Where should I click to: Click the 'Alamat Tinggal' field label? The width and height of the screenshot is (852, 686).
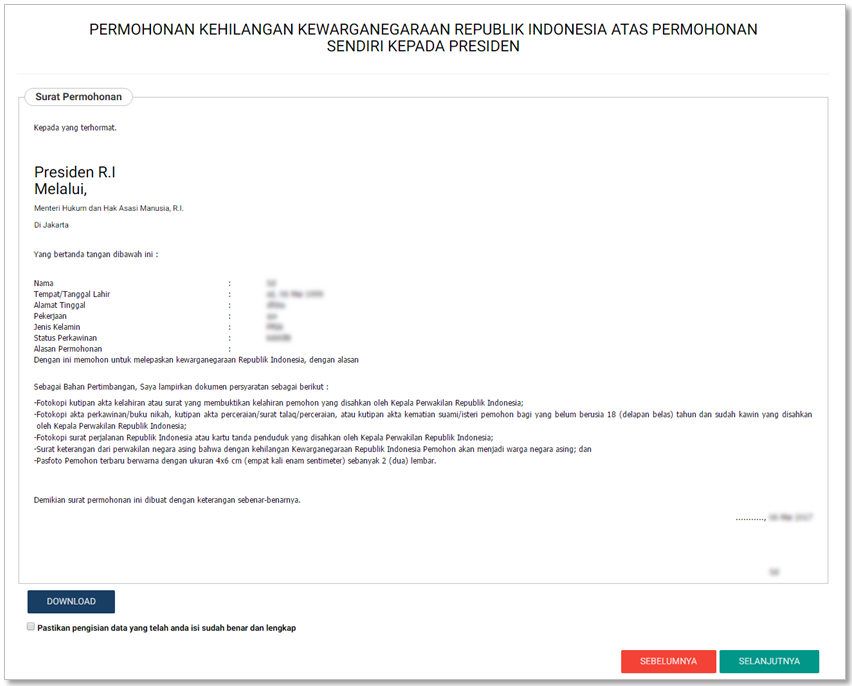(60, 305)
